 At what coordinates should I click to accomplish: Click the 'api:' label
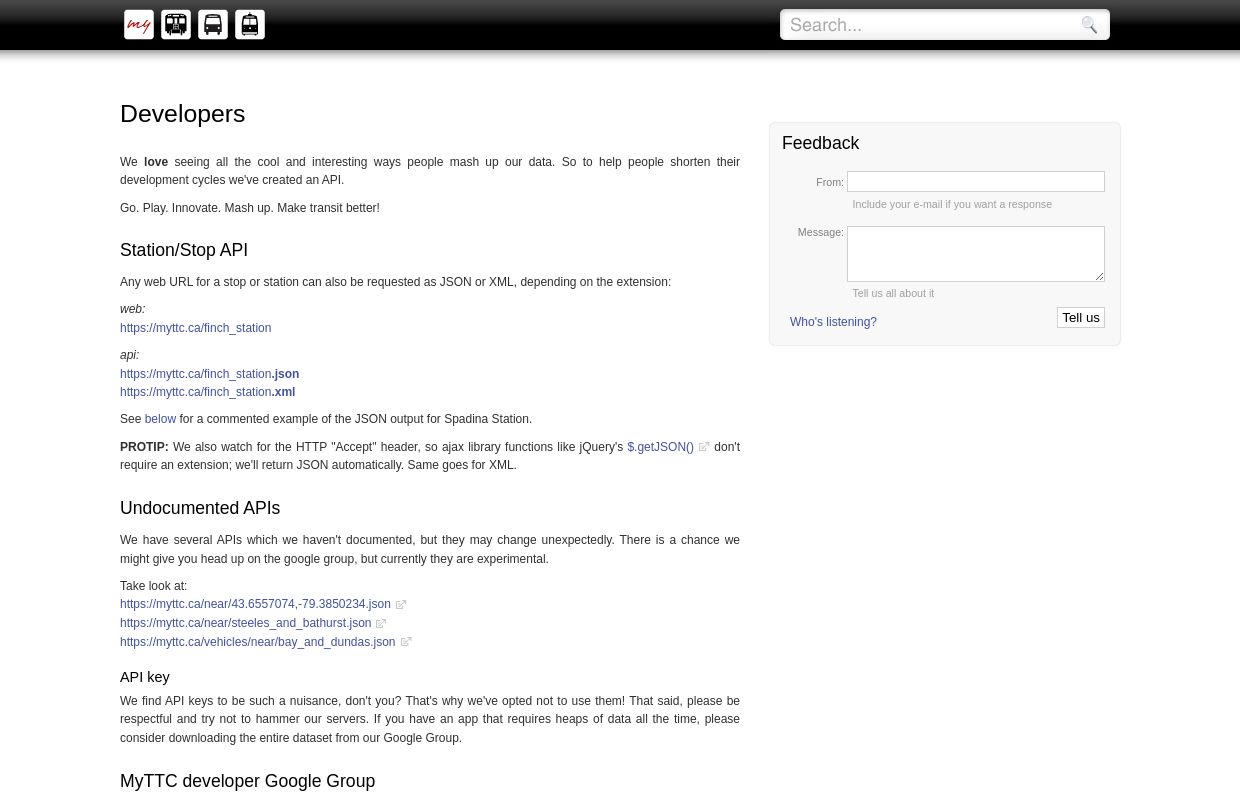click(130, 355)
